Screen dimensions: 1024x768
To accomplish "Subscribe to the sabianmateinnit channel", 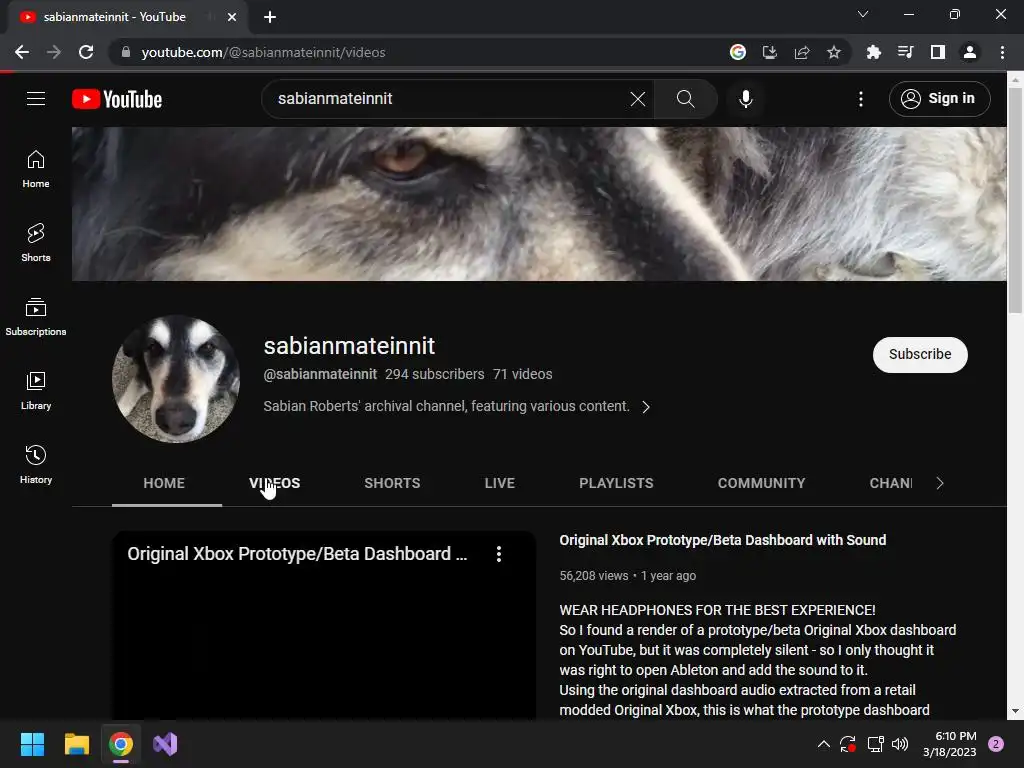I will 920,355.
